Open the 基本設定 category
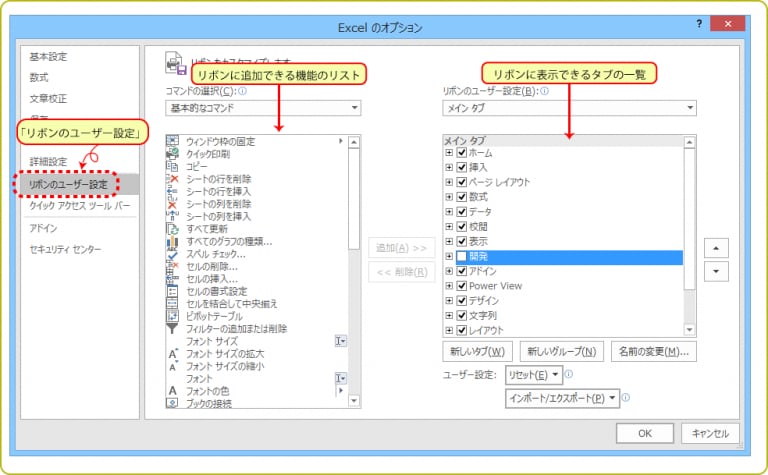 pyautogui.click(x=48, y=56)
